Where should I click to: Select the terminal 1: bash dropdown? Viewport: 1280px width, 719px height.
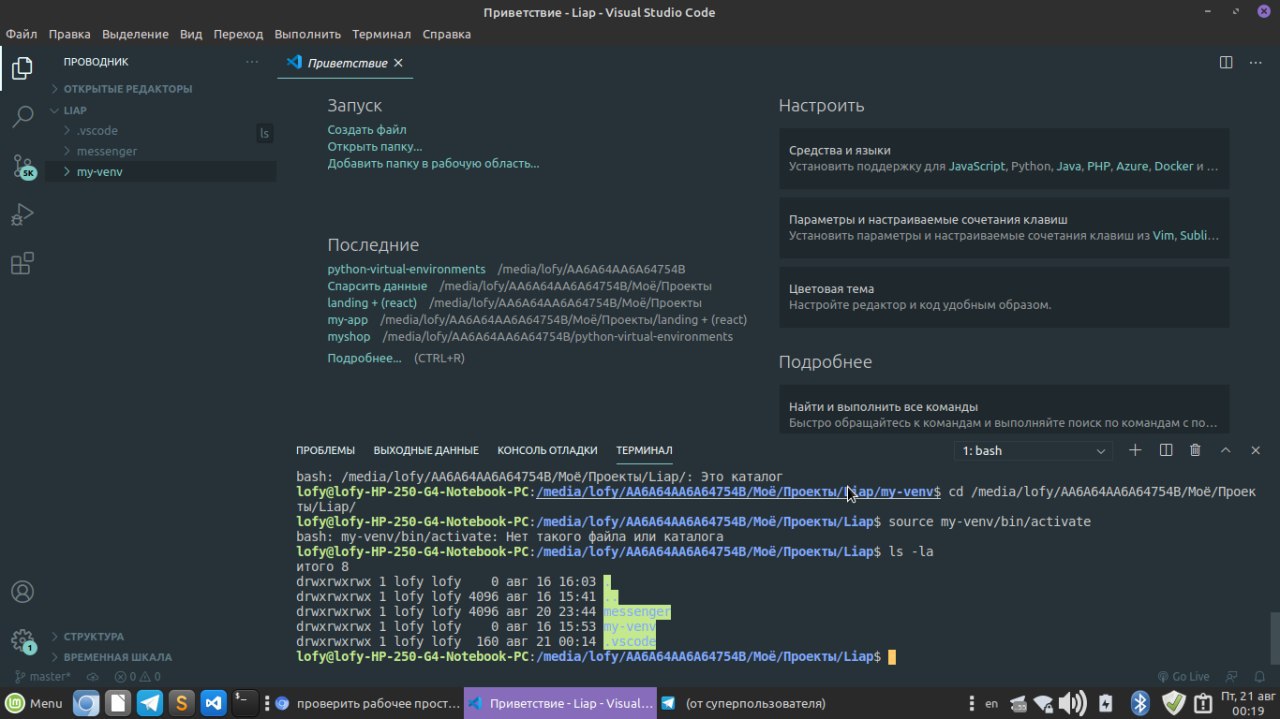(1034, 451)
